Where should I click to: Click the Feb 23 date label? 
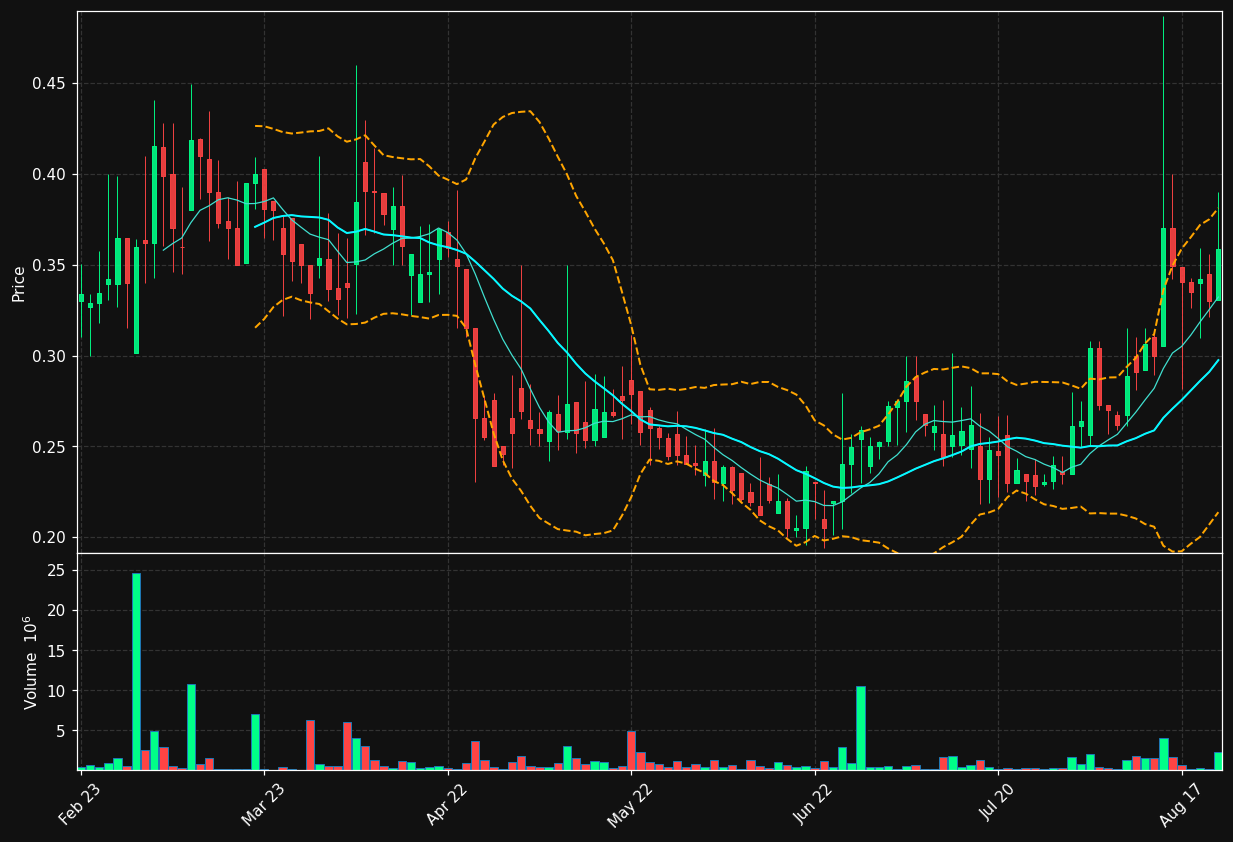click(x=80, y=803)
